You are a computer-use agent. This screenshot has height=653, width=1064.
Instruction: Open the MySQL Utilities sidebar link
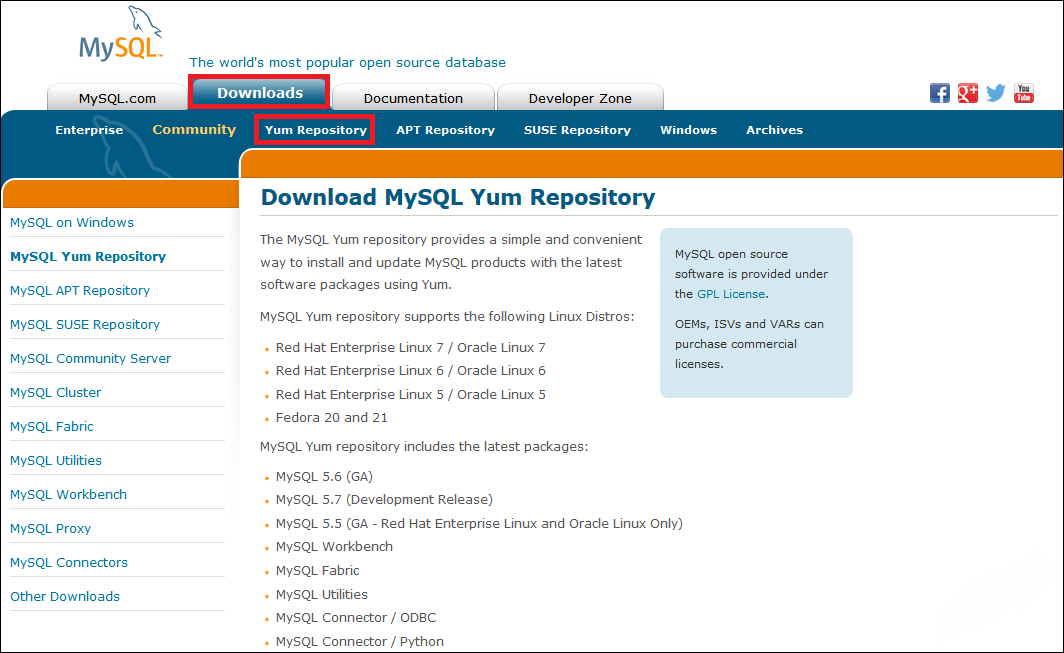coord(56,460)
